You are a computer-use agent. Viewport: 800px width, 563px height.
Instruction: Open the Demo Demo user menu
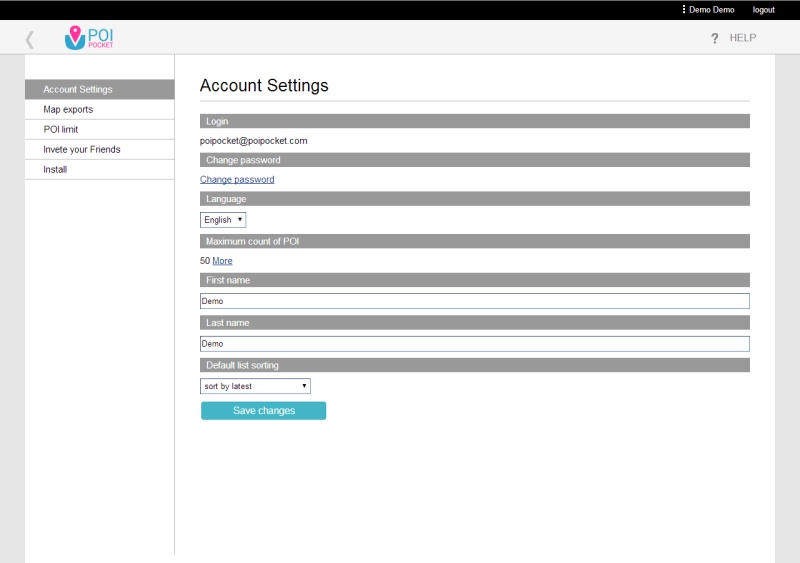coord(711,10)
